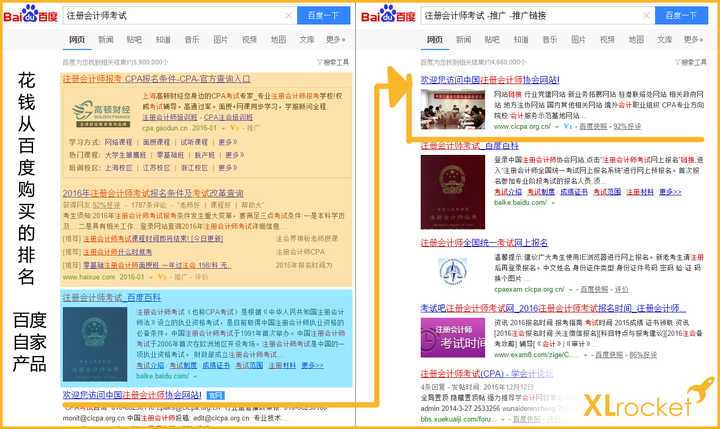The height and width of the screenshot is (429, 720).
Task: Open 考试吧注册会计师考试网 result title
Action: pos(553,308)
